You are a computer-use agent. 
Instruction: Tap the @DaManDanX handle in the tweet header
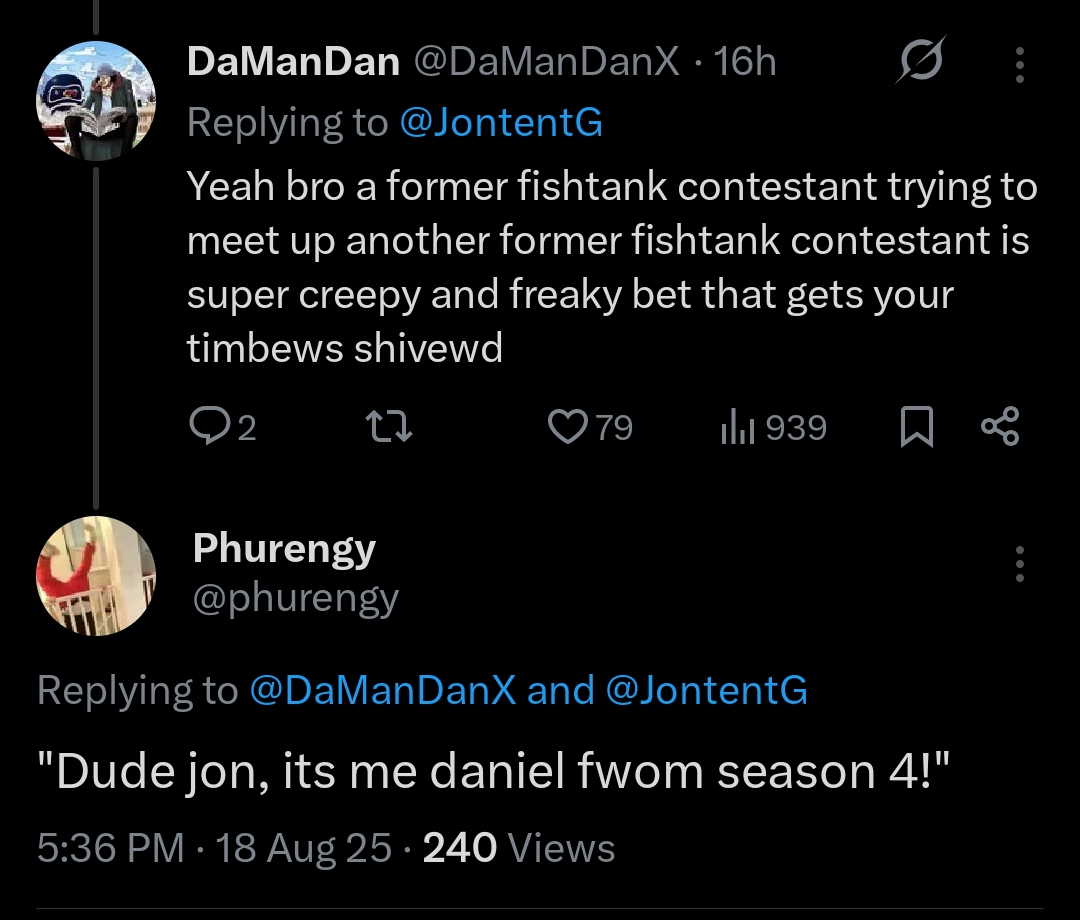(x=545, y=63)
